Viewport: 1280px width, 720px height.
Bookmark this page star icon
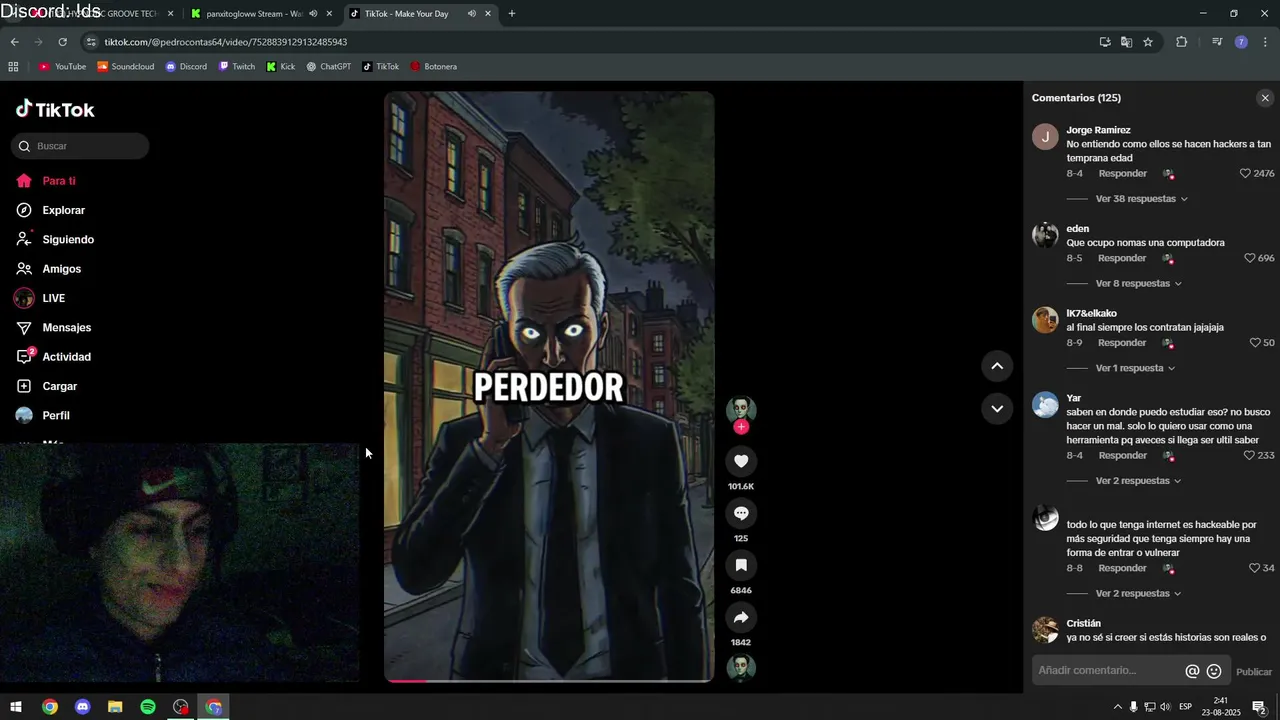[1148, 42]
